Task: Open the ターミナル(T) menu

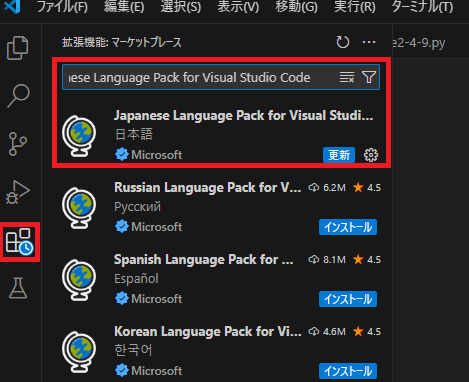Action: pyautogui.click(x=422, y=7)
